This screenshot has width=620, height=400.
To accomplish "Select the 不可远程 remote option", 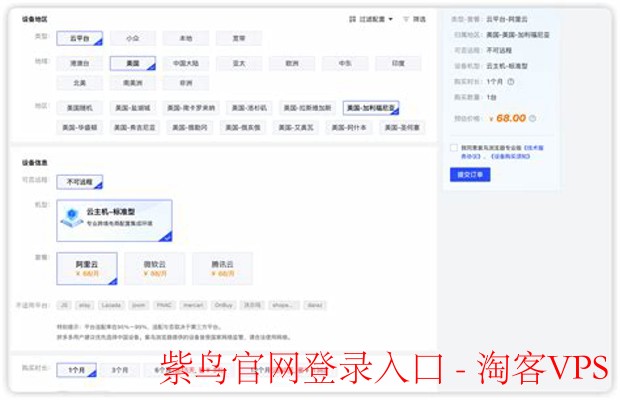I will 79,182.
